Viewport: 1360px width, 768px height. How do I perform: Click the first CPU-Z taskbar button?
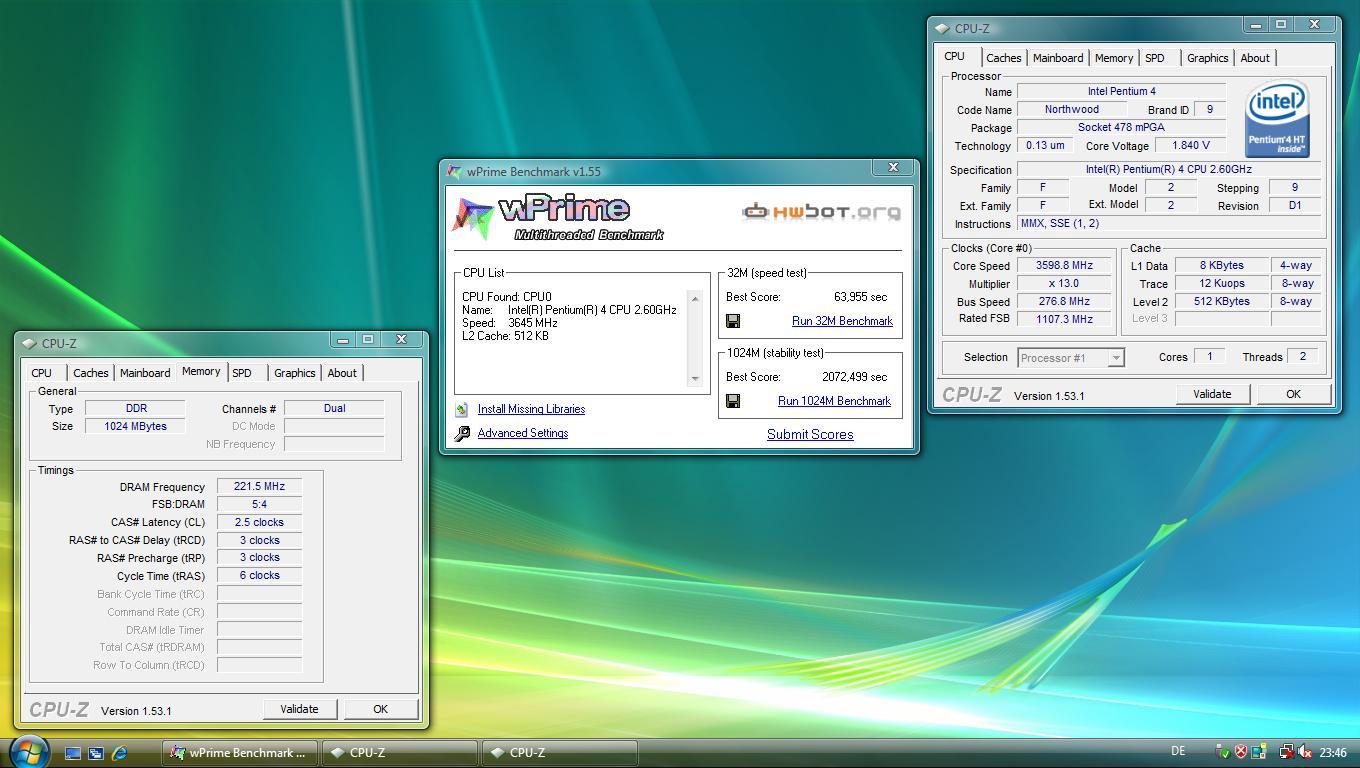400,753
